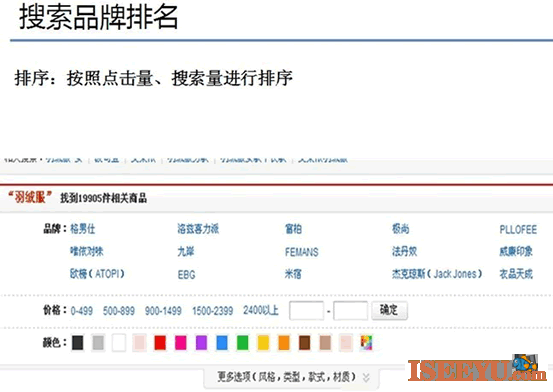553x392 pixels.
Task: Filter by price range 900-1499
Action: [x=163, y=311]
